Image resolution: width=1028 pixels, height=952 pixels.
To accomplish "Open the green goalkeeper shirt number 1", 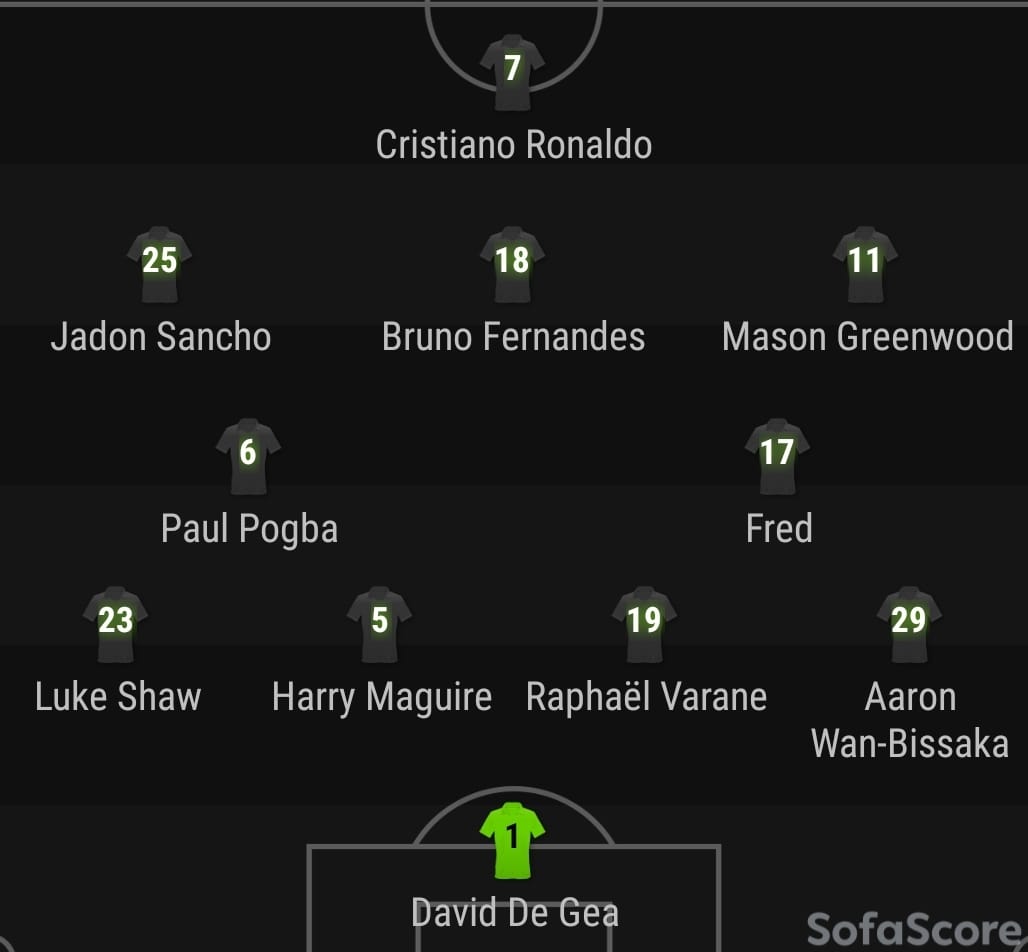I will coord(512,841).
